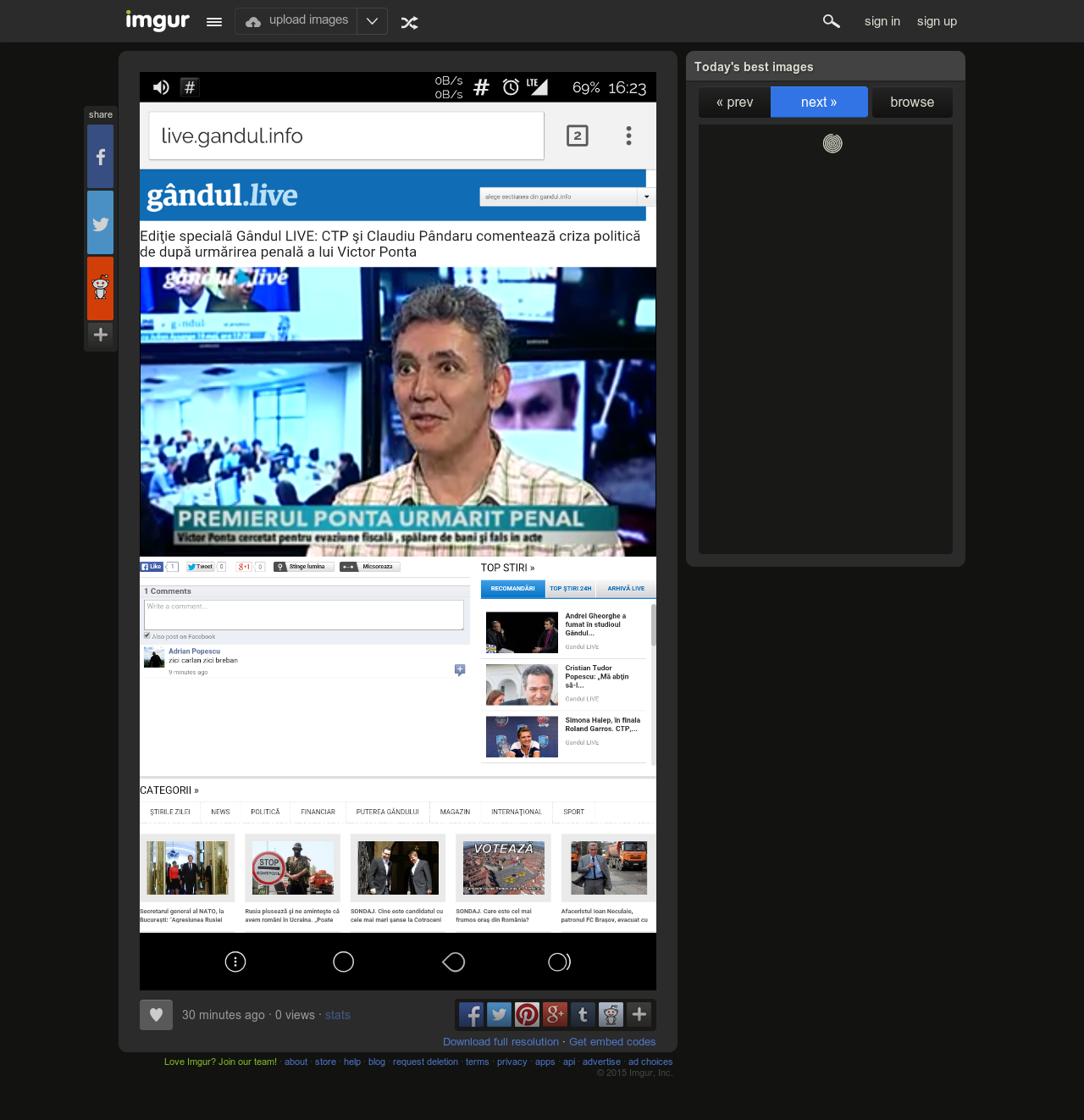Screen dimensions: 1084x1120
Task: Open the apps footer link
Action: 545,1062
